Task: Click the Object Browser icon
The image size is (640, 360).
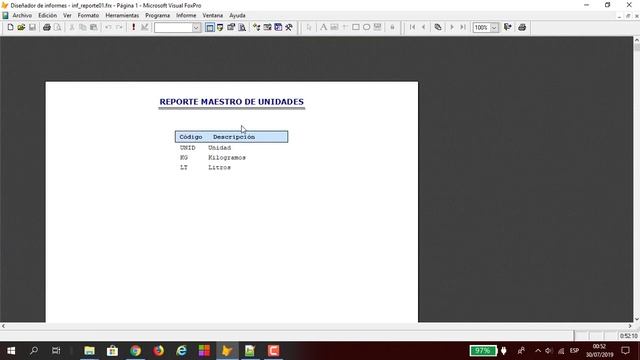Action: pos(267,27)
